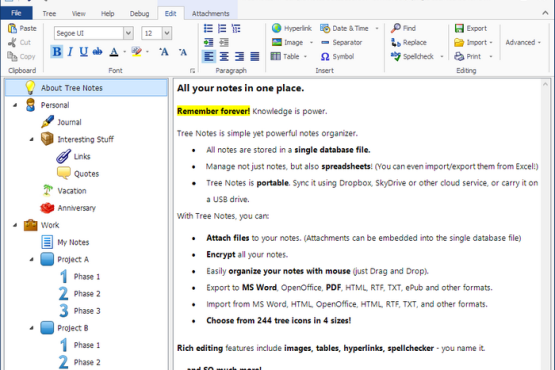The width and height of the screenshot is (555, 370).
Task: Select the Vacation note
Action: pos(72,191)
